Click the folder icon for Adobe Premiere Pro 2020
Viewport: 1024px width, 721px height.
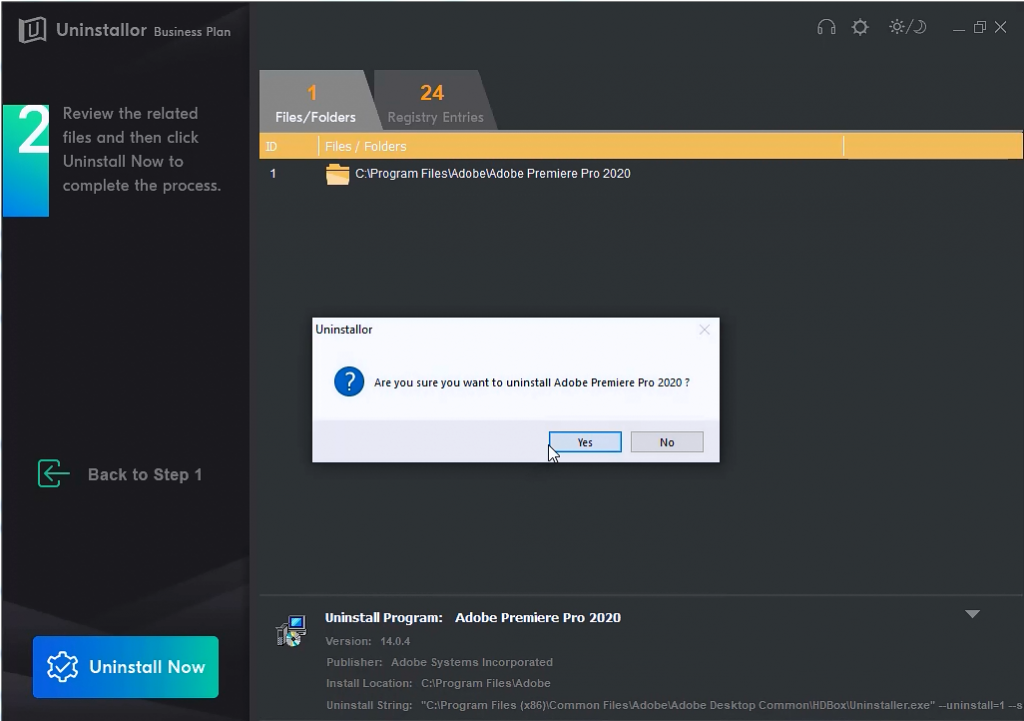coord(338,174)
